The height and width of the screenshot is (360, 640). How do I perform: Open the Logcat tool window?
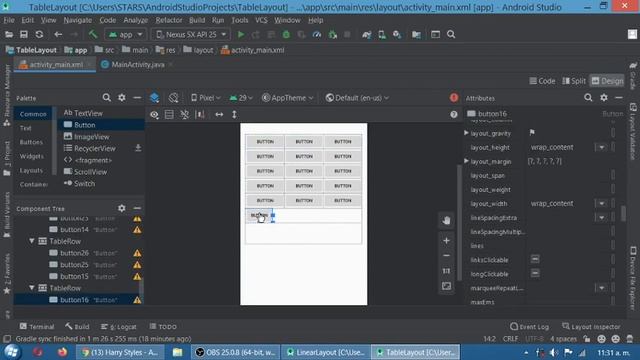click(118, 327)
